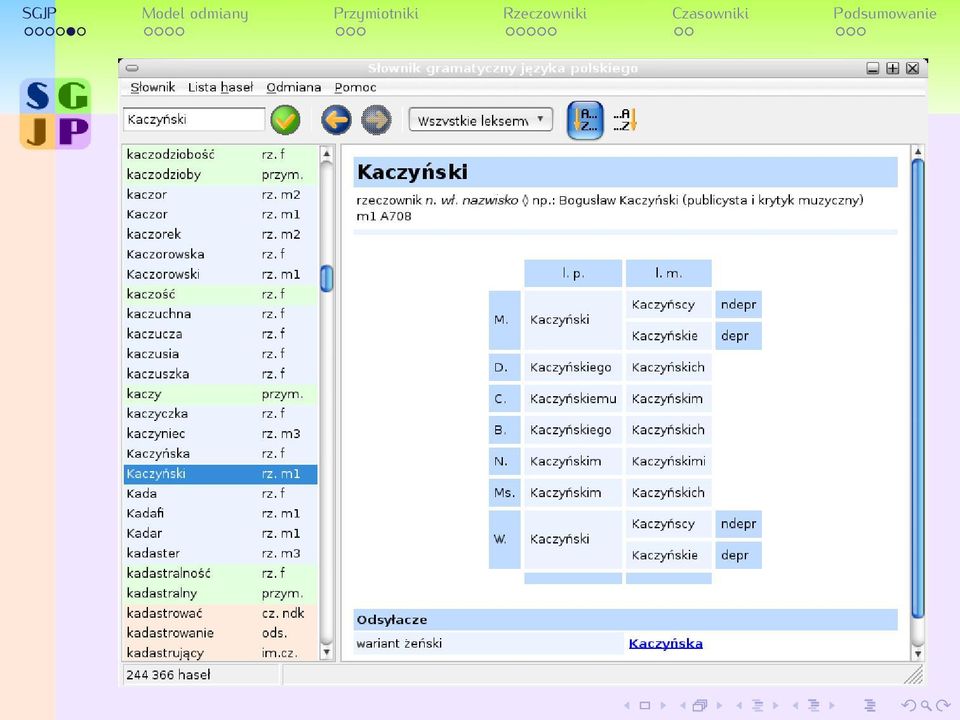The height and width of the screenshot is (720, 960).
Task: Click the content pane scrollbar thumb
Action: coord(917,388)
